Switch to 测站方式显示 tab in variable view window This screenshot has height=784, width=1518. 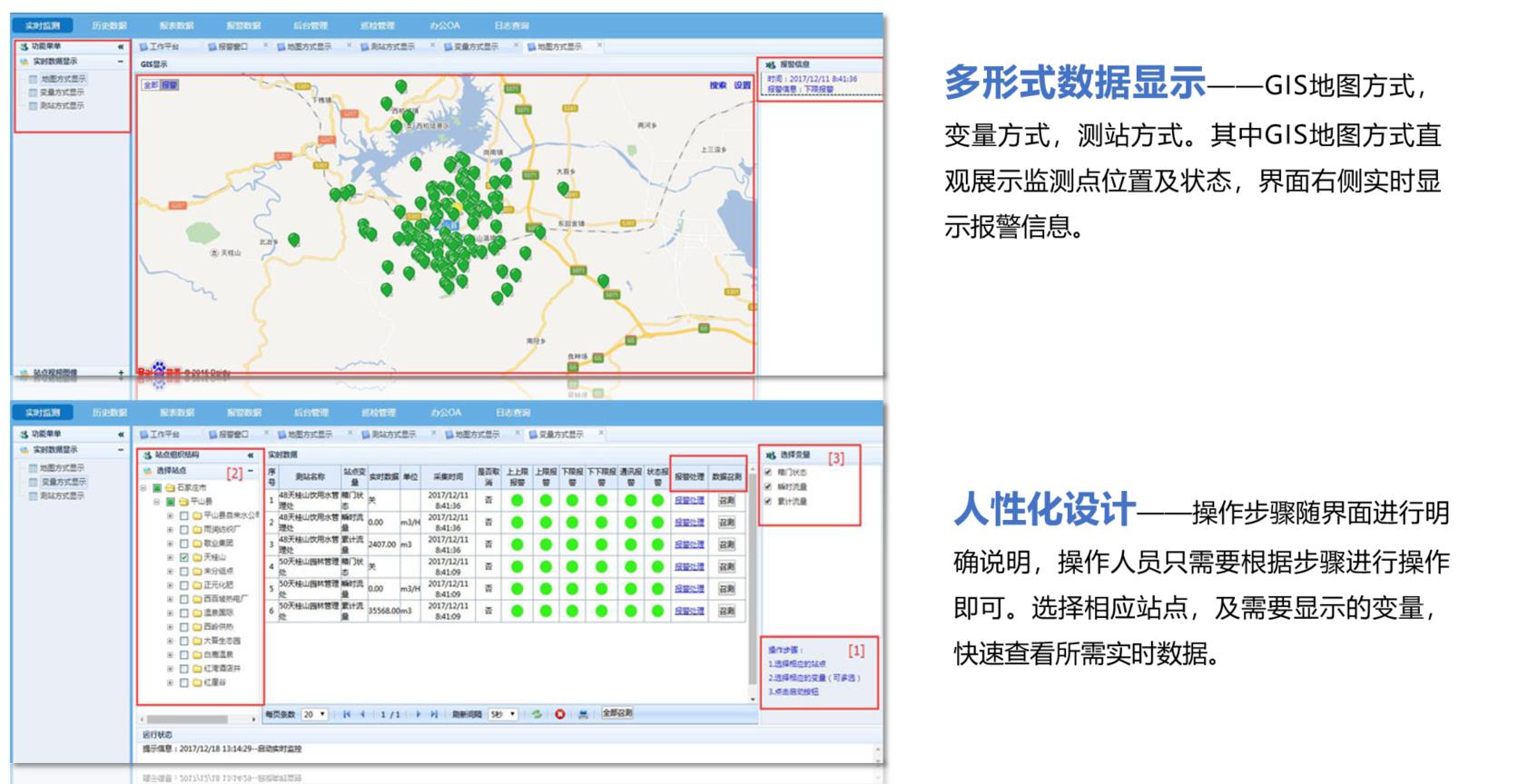pyautogui.click(x=393, y=435)
